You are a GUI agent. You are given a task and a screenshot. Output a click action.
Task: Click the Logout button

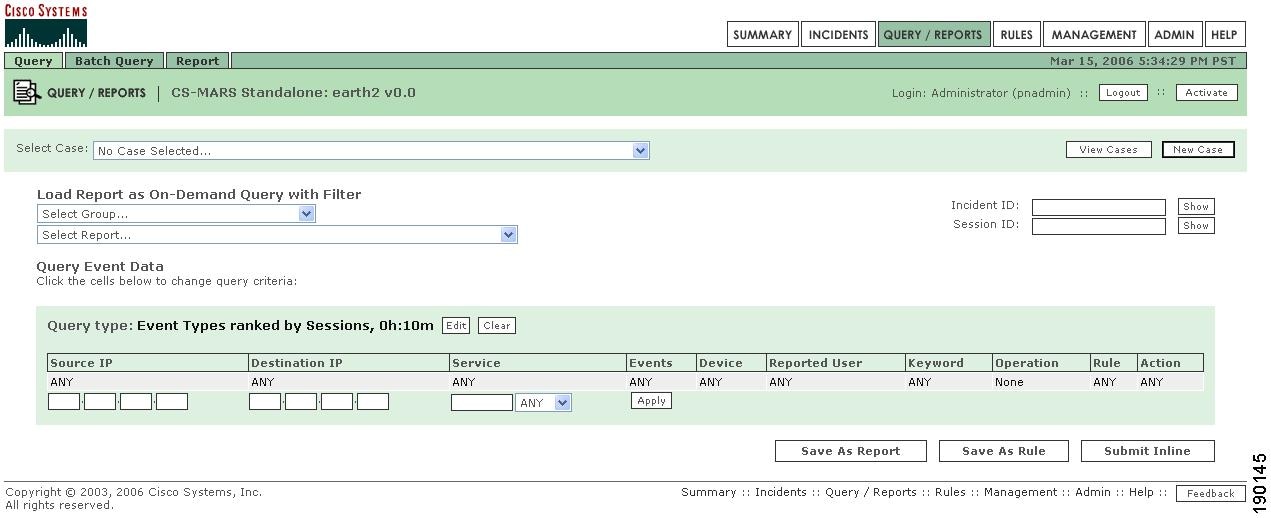pyautogui.click(x=1123, y=93)
